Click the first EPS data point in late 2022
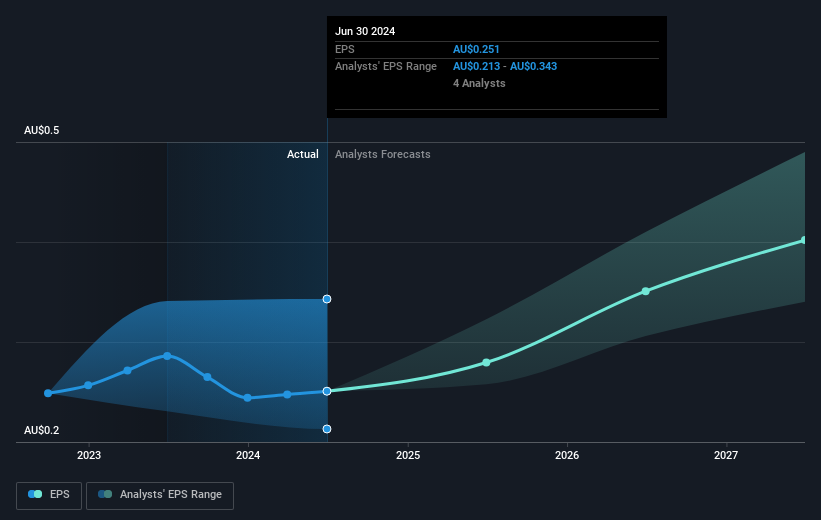Viewport: 821px width, 520px height. [x=48, y=393]
